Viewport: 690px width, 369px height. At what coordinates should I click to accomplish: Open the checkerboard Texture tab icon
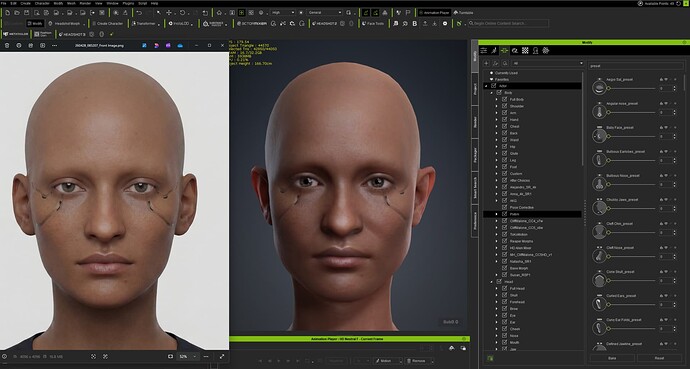tap(525, 51)
